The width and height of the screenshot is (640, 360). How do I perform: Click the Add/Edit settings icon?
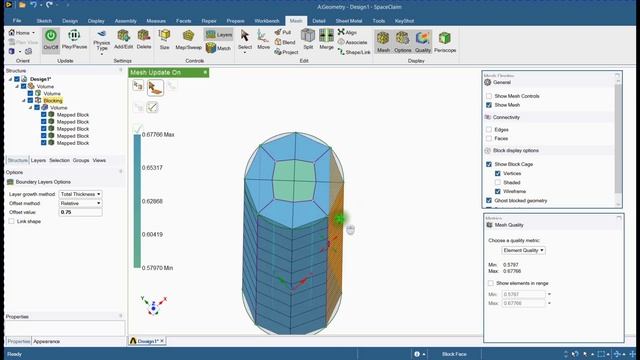tap(123, 39)
